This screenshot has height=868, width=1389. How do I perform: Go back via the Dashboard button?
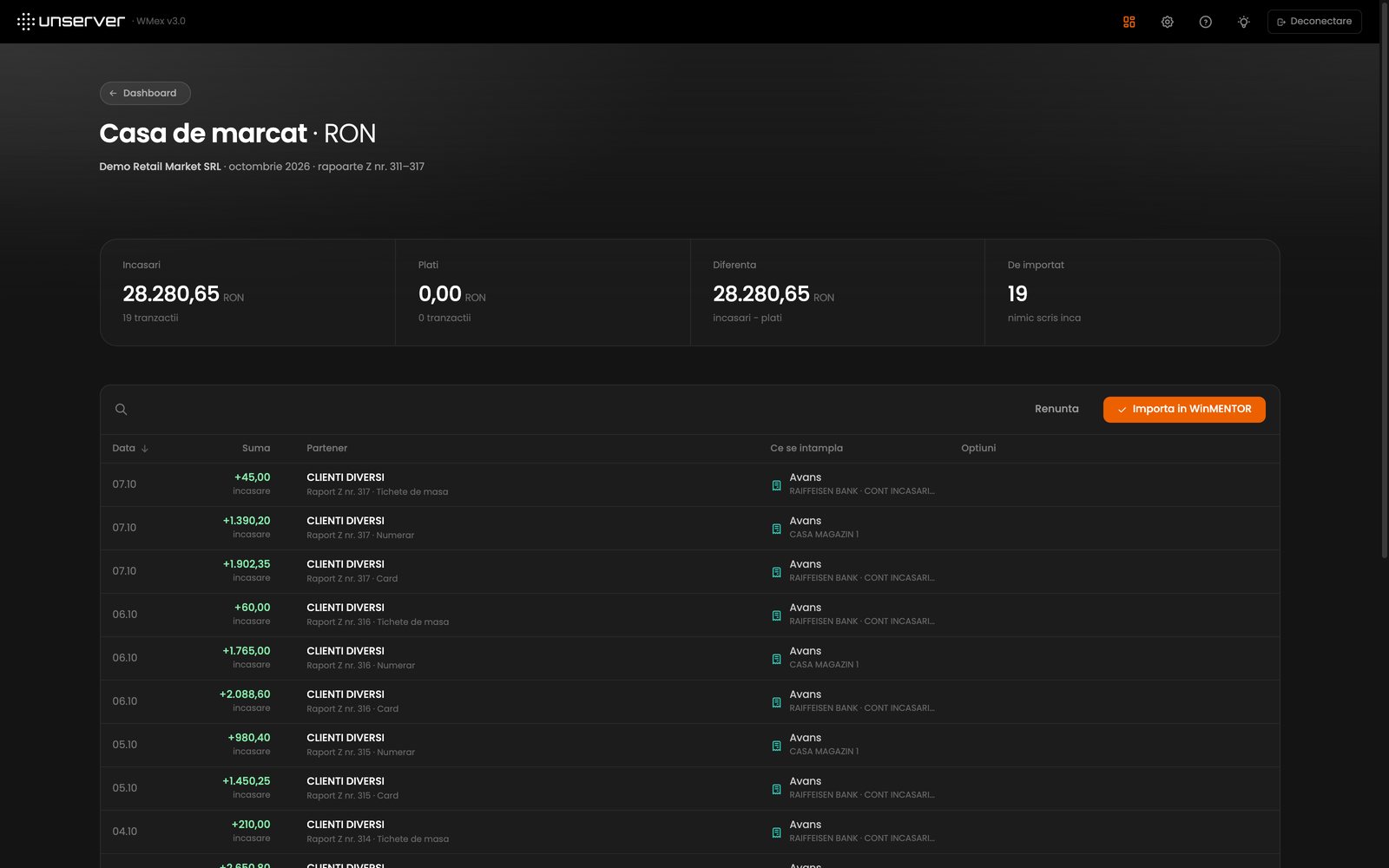coord(145,93)
